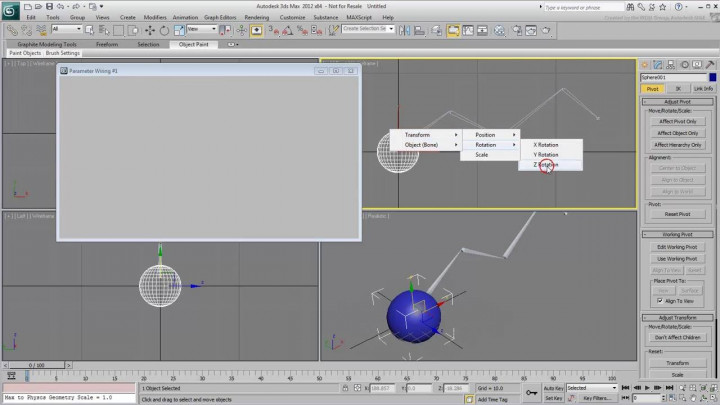The height and width of the screenshot is (405, 720).
Task: Open the Display command panel tab
Action: tap(697, 65)
